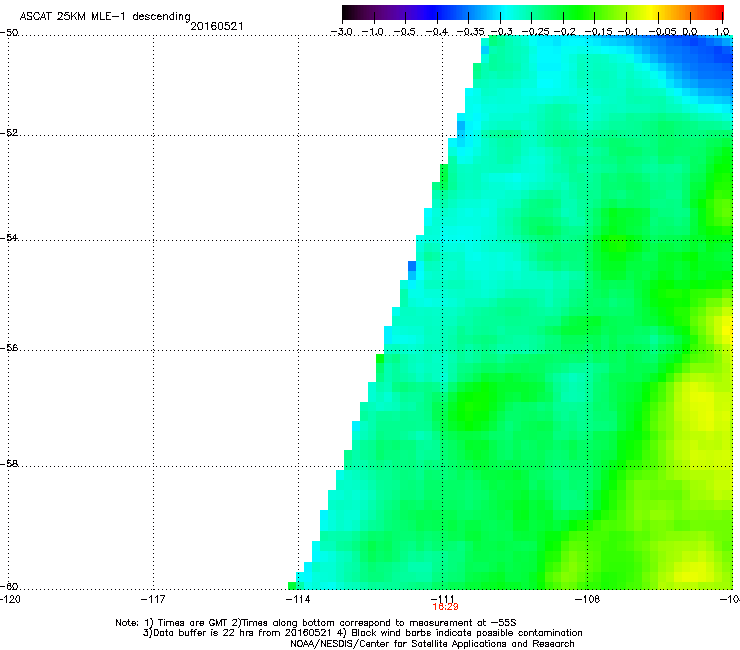
Task: Click the plot title "ASCAT 25KM MLE-1 descending"
Action: 105,16
